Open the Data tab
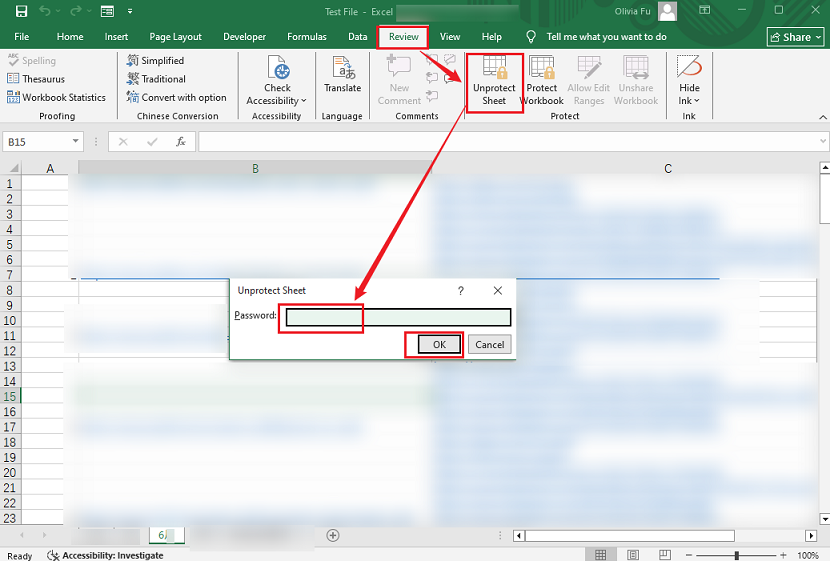The width and height of the screenshot is (830, 561). (x=357, y=37)
